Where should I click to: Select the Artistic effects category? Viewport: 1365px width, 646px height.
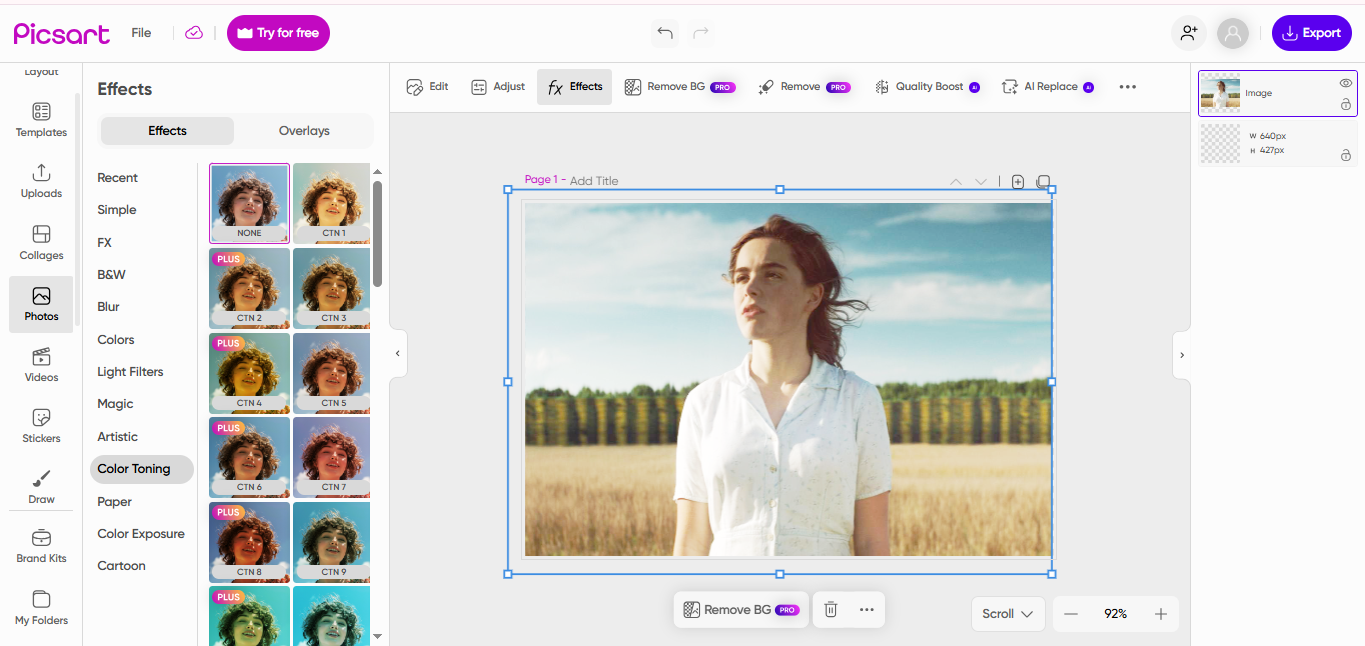click(x=118, y=437)
